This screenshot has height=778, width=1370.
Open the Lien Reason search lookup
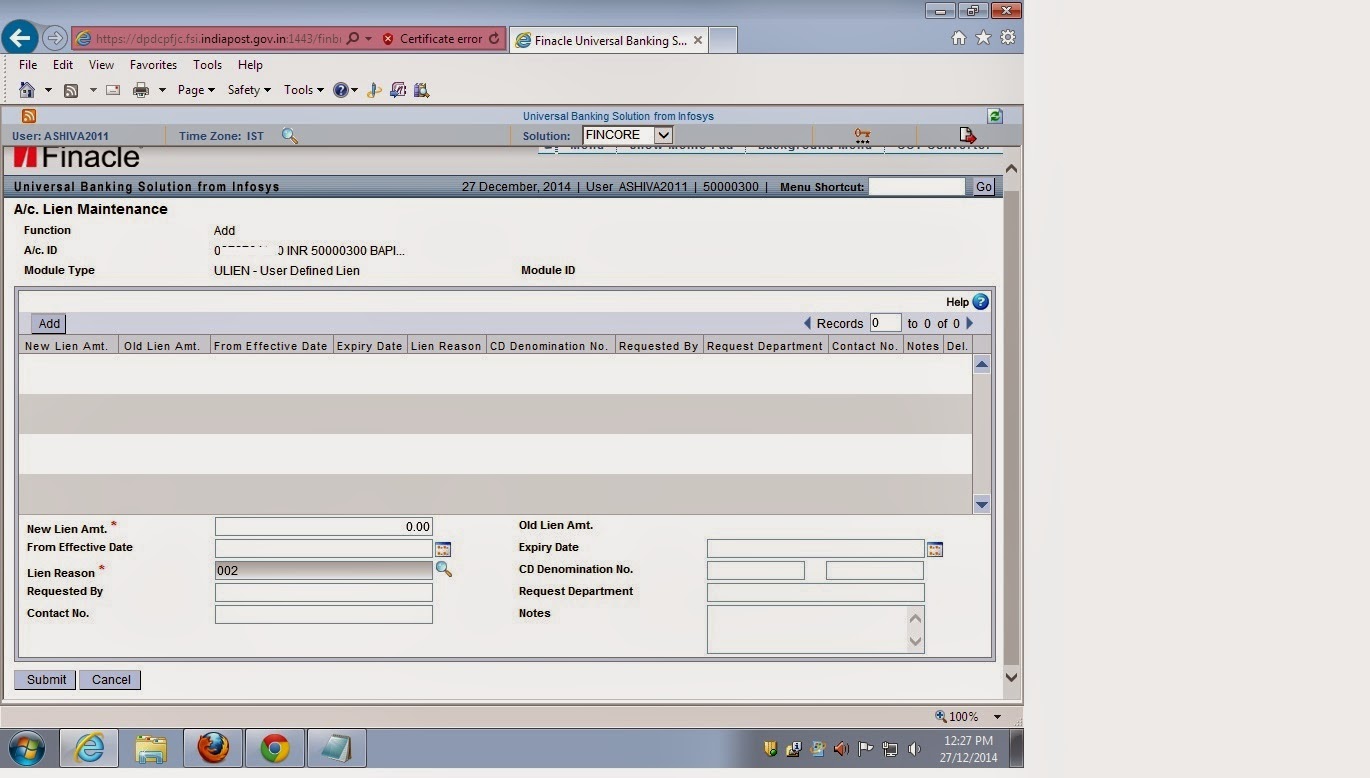coord(444,569)
